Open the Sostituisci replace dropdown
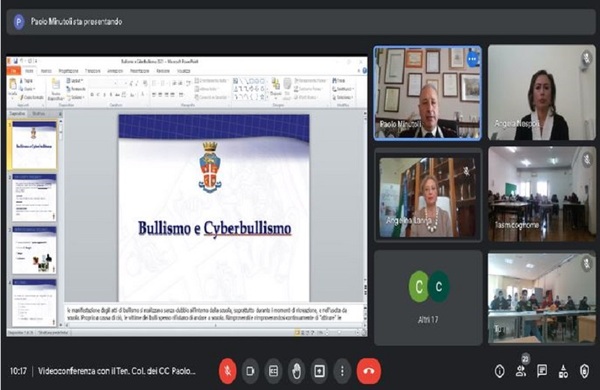The height and width of the screenshot is (390, 600). (342, 89)
